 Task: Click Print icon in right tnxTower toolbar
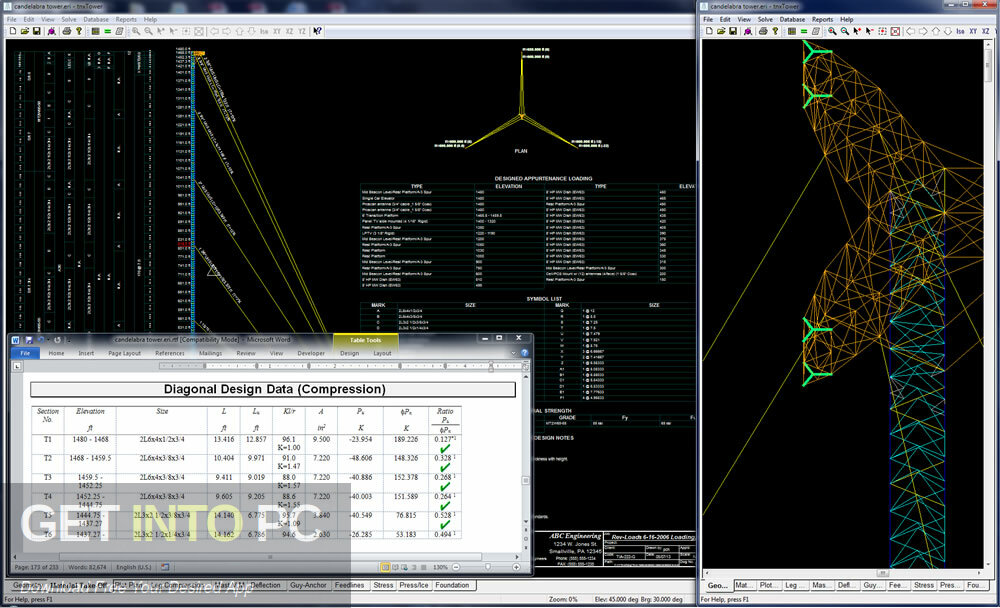[763, 31]
